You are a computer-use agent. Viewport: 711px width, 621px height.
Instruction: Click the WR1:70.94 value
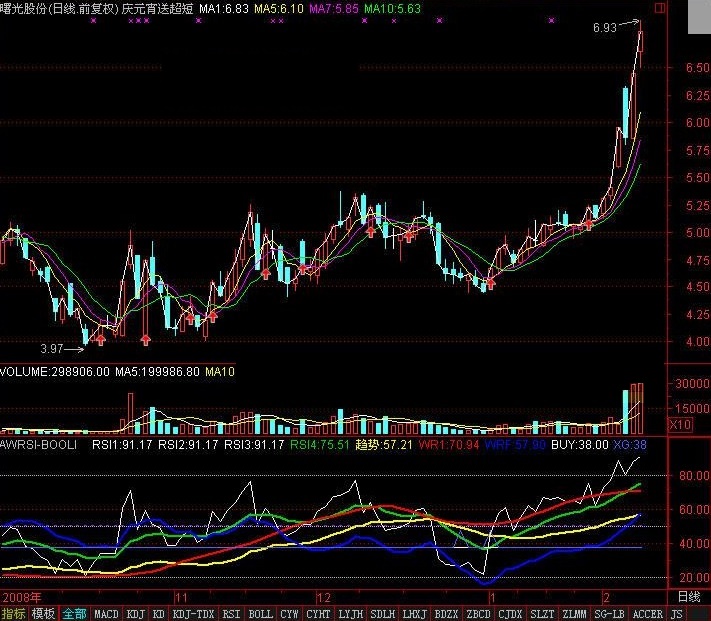click(448, 445)
